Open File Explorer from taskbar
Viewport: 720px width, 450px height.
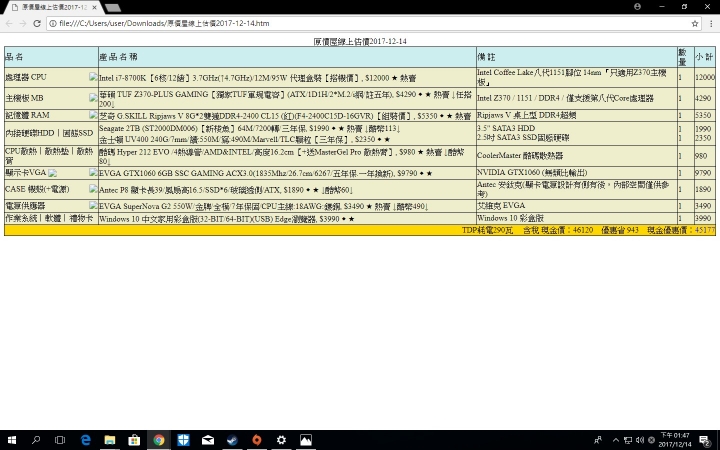point(110,440)
